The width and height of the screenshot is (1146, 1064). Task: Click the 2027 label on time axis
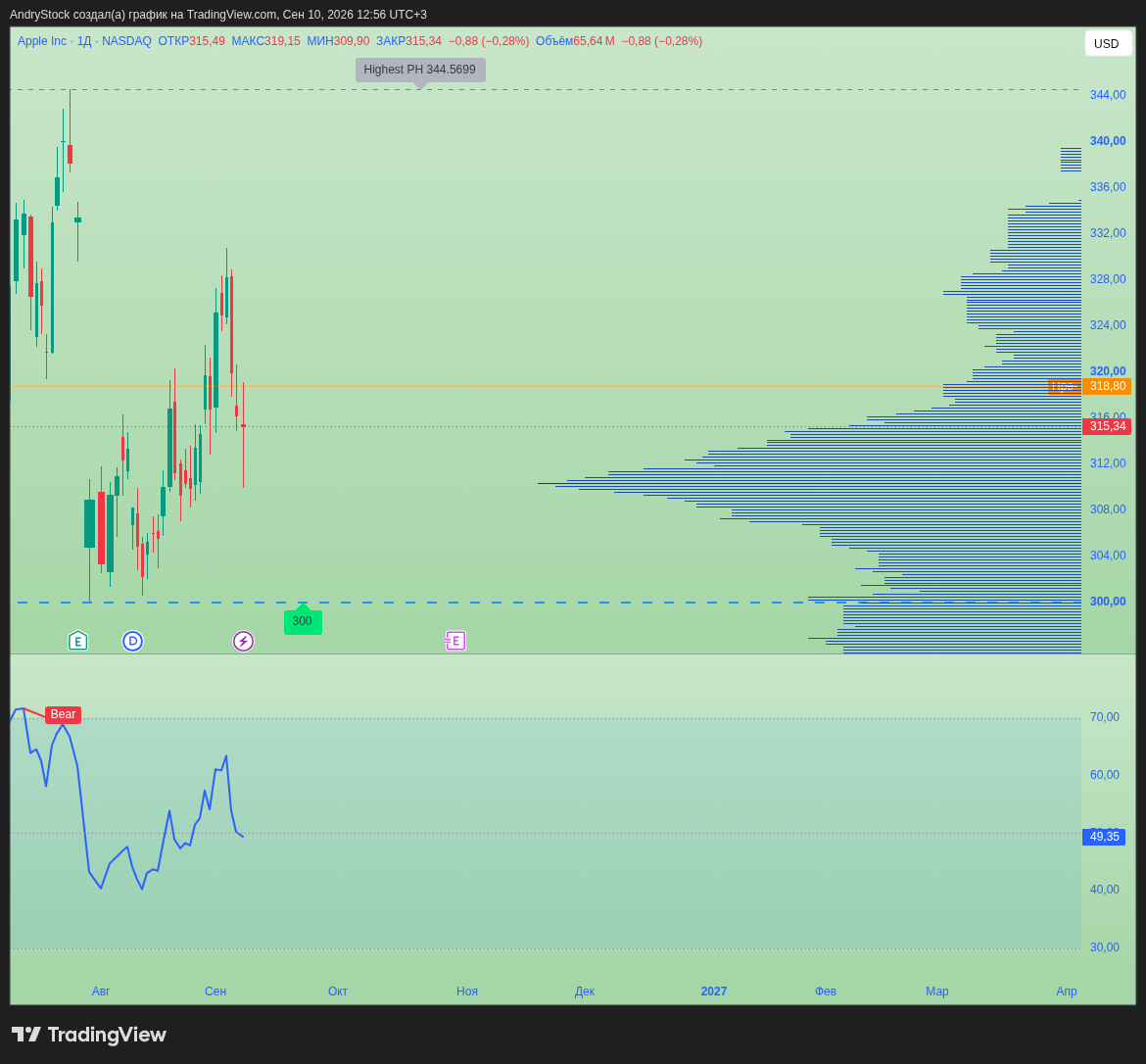714,991
